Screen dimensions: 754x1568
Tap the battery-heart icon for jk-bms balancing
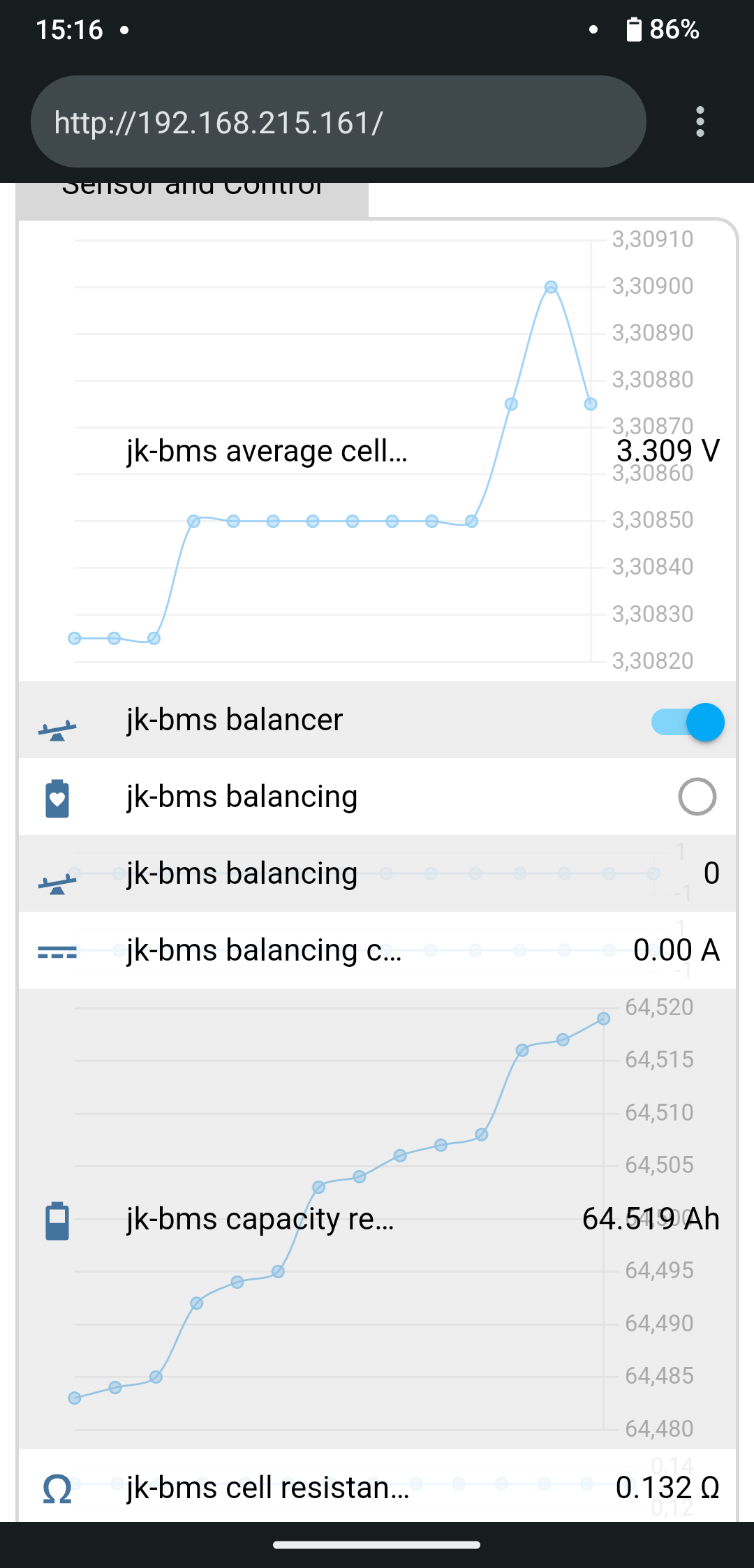click(x=57, y=798)
